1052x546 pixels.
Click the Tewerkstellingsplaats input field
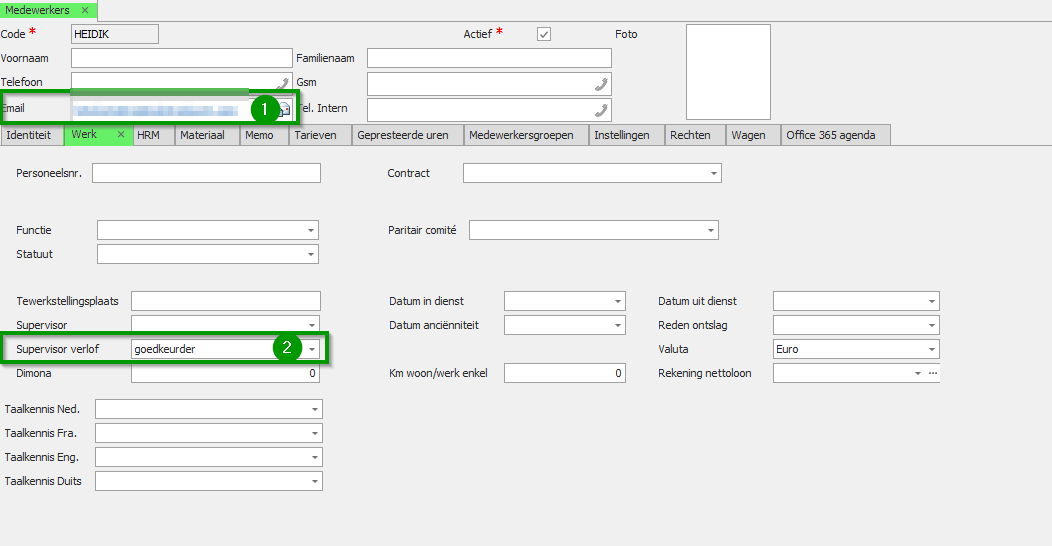click(x=225, y=301)
